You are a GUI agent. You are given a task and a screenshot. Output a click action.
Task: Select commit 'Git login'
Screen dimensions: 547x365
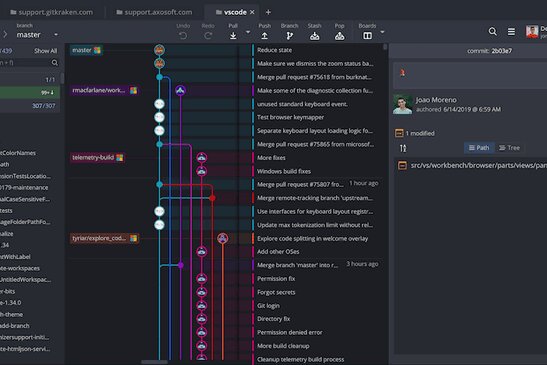tap(268, 306)
